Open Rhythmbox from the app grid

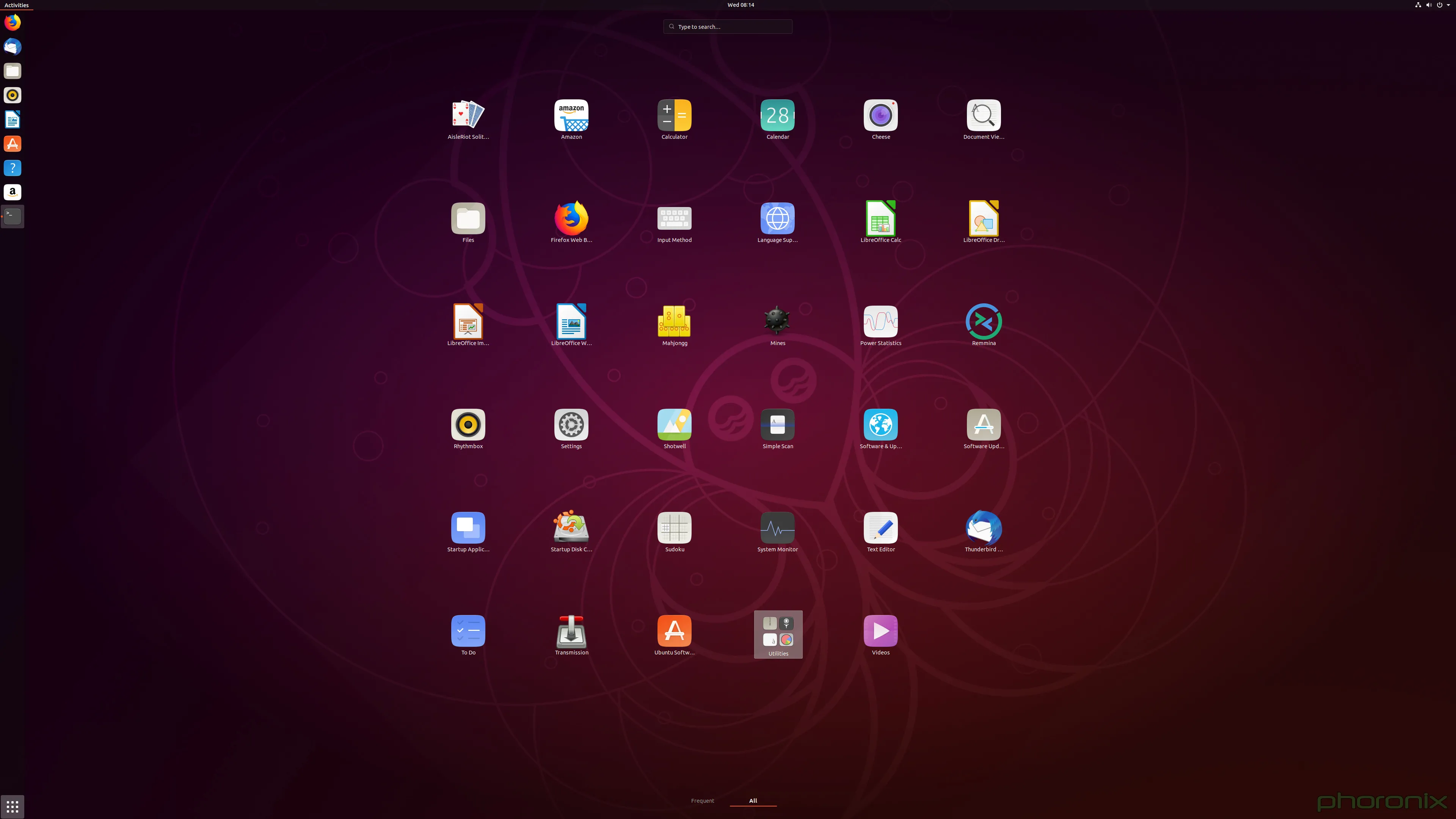(468, 429)
